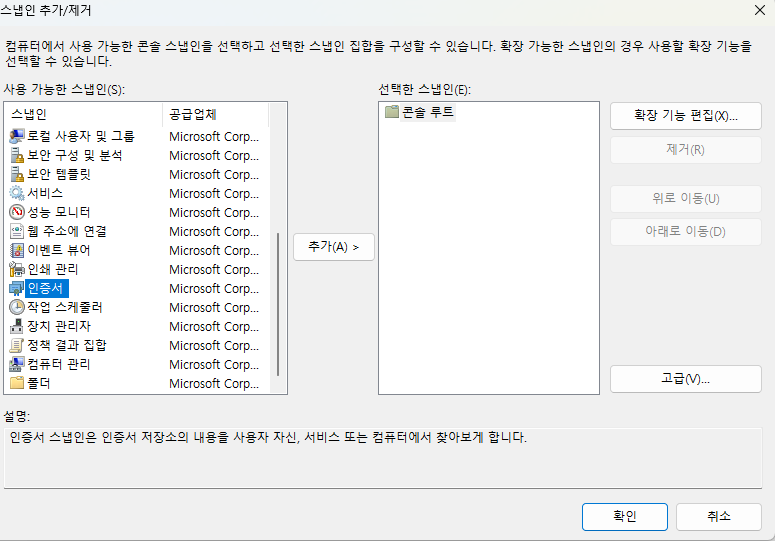Click Microsoft Corp... vendor in 폴더 row
Image resolution: width=775 pixels, height=541 pixels.
214,383
